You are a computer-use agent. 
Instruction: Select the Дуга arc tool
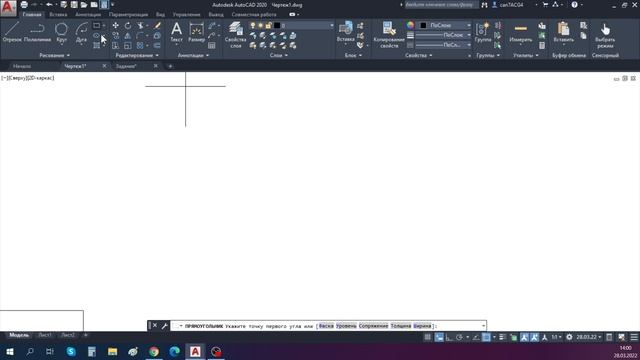pos(81,32)
